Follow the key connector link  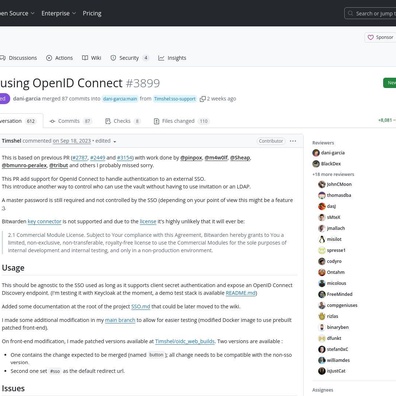point(44,221)
